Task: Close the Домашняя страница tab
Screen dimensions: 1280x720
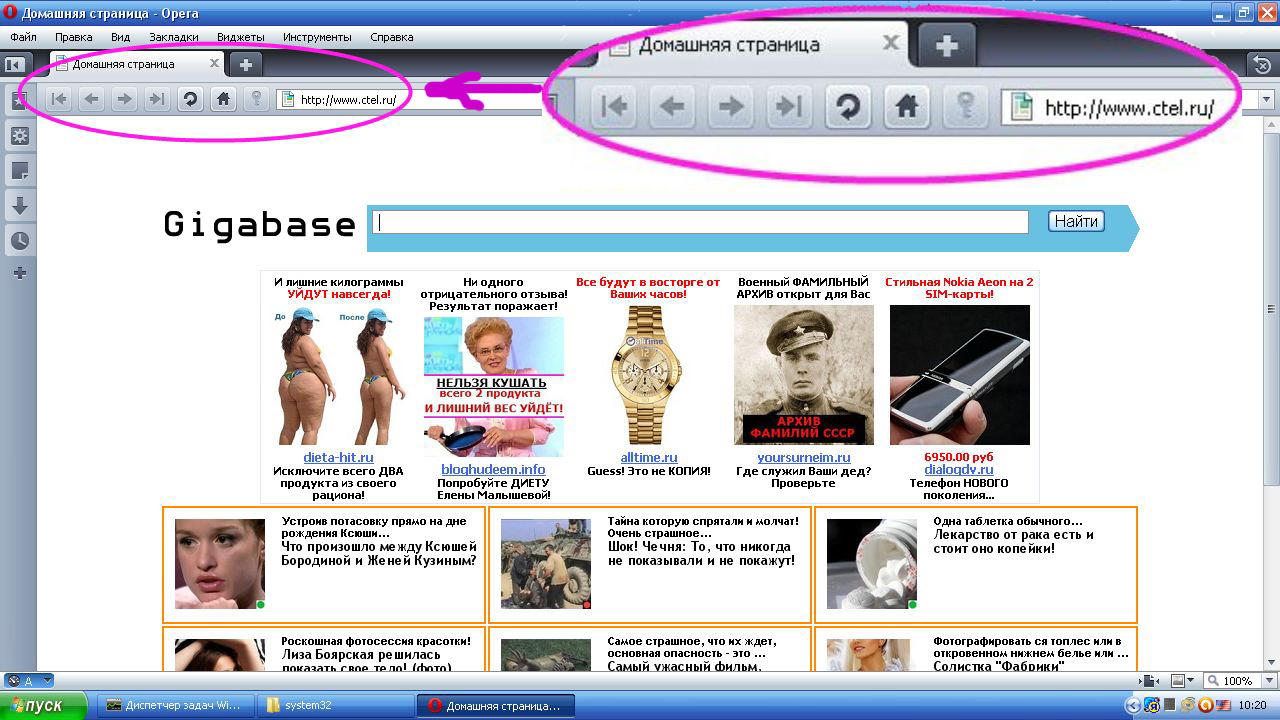Action: point(214,63)
